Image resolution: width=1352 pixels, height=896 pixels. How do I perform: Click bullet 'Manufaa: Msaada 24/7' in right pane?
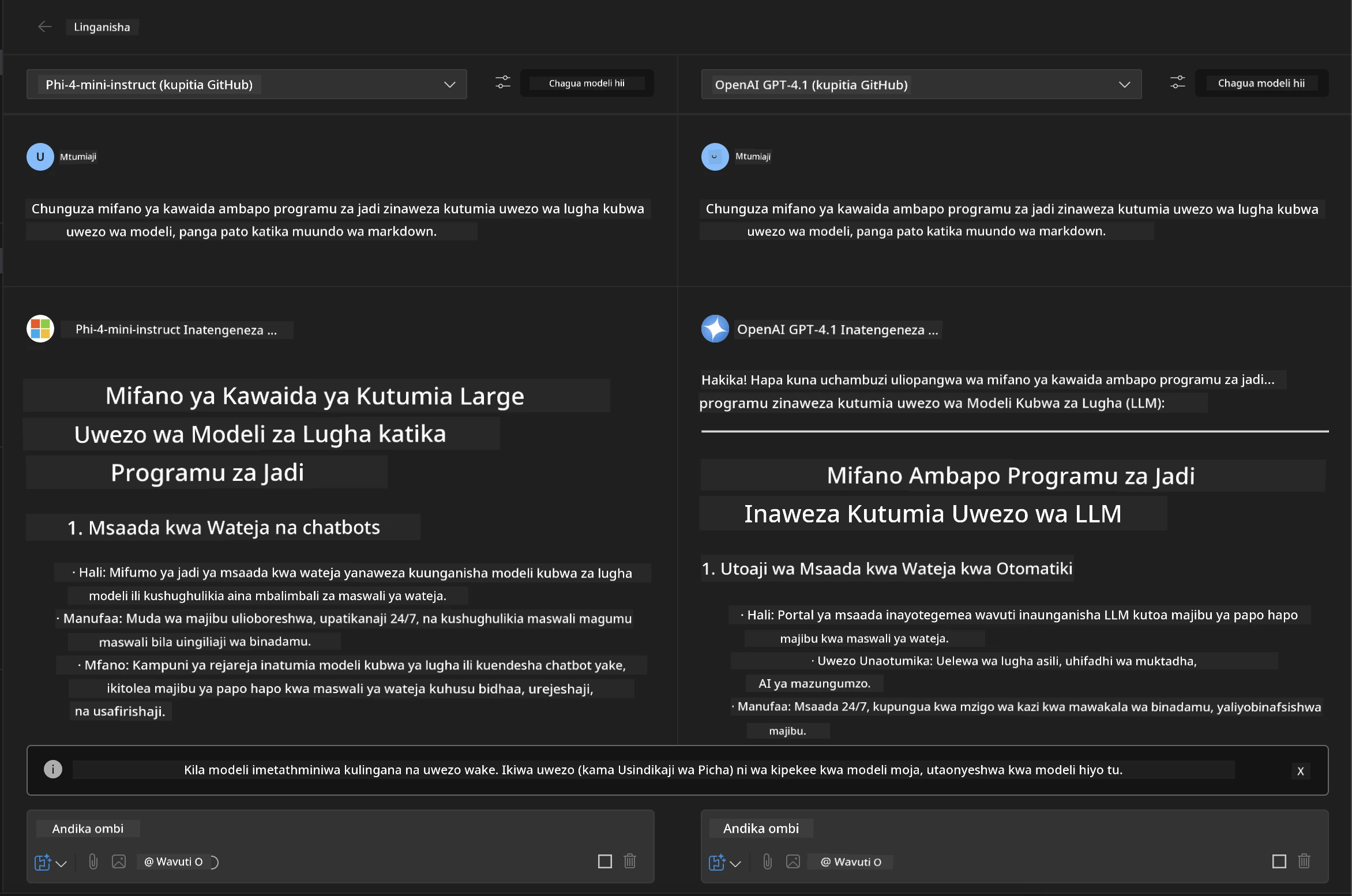pos(1026,707)
